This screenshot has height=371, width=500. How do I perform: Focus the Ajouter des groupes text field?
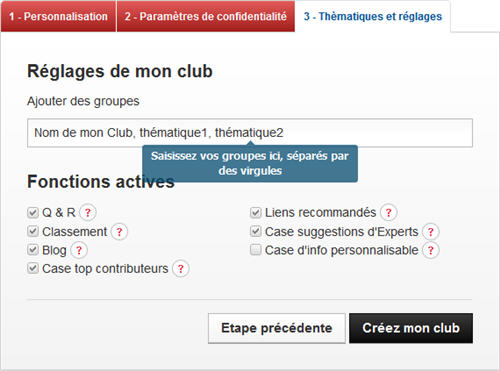[250, 133]
